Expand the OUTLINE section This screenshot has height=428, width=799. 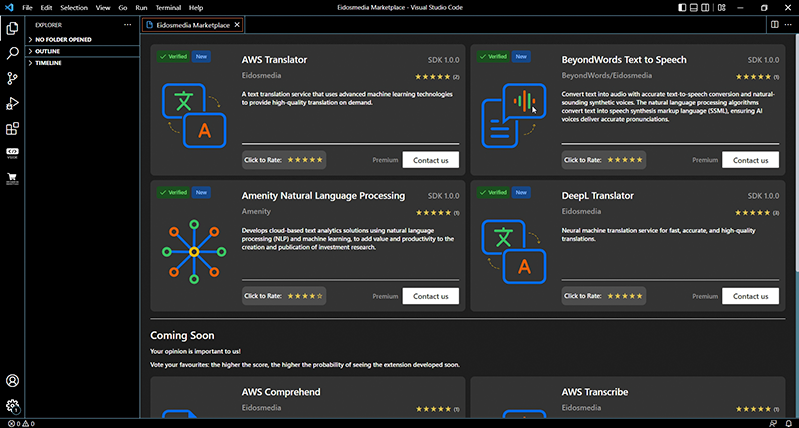(48, 52)
